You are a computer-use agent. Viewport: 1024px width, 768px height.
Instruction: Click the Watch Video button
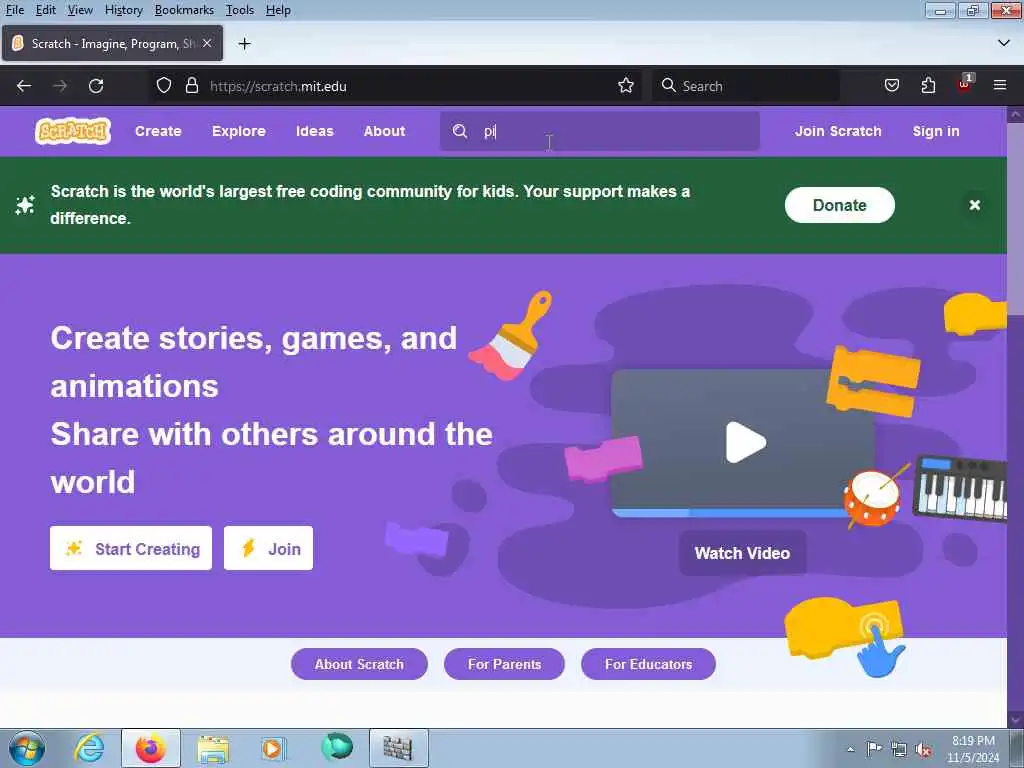[x=743, y=553]
